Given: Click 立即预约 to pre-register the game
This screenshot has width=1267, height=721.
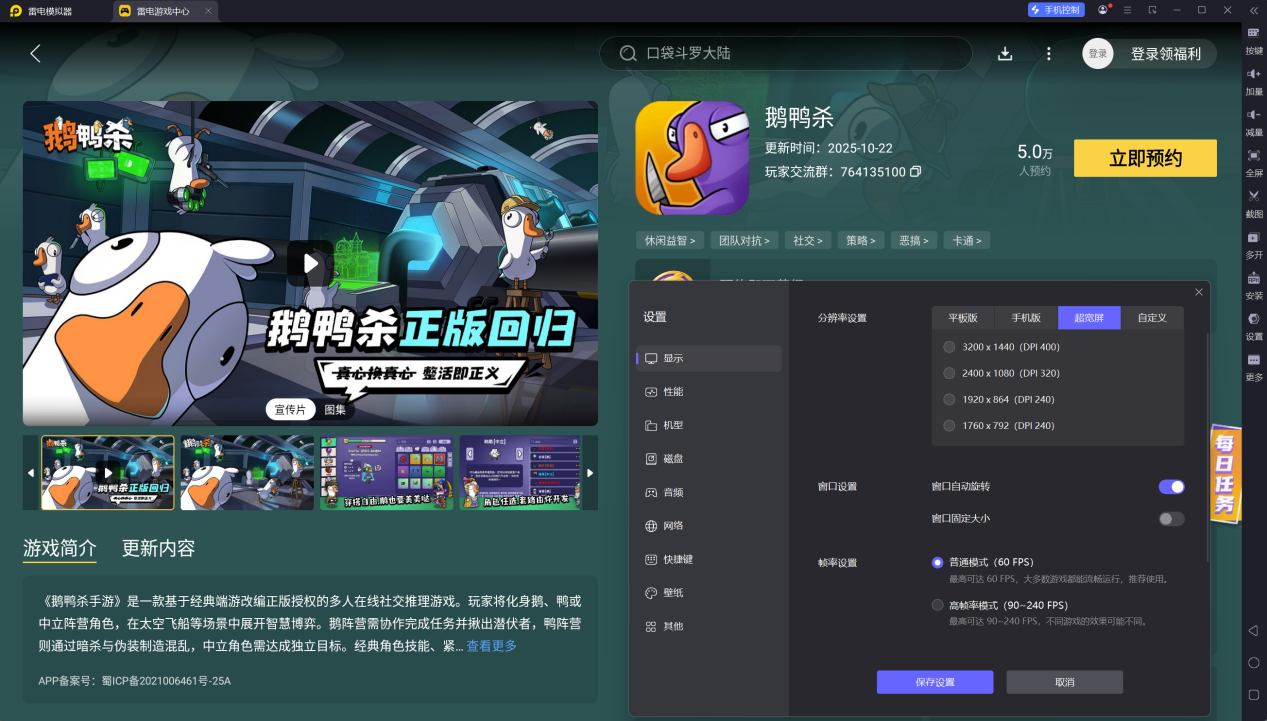Looking at the screenshot, I should point(1144,158).
